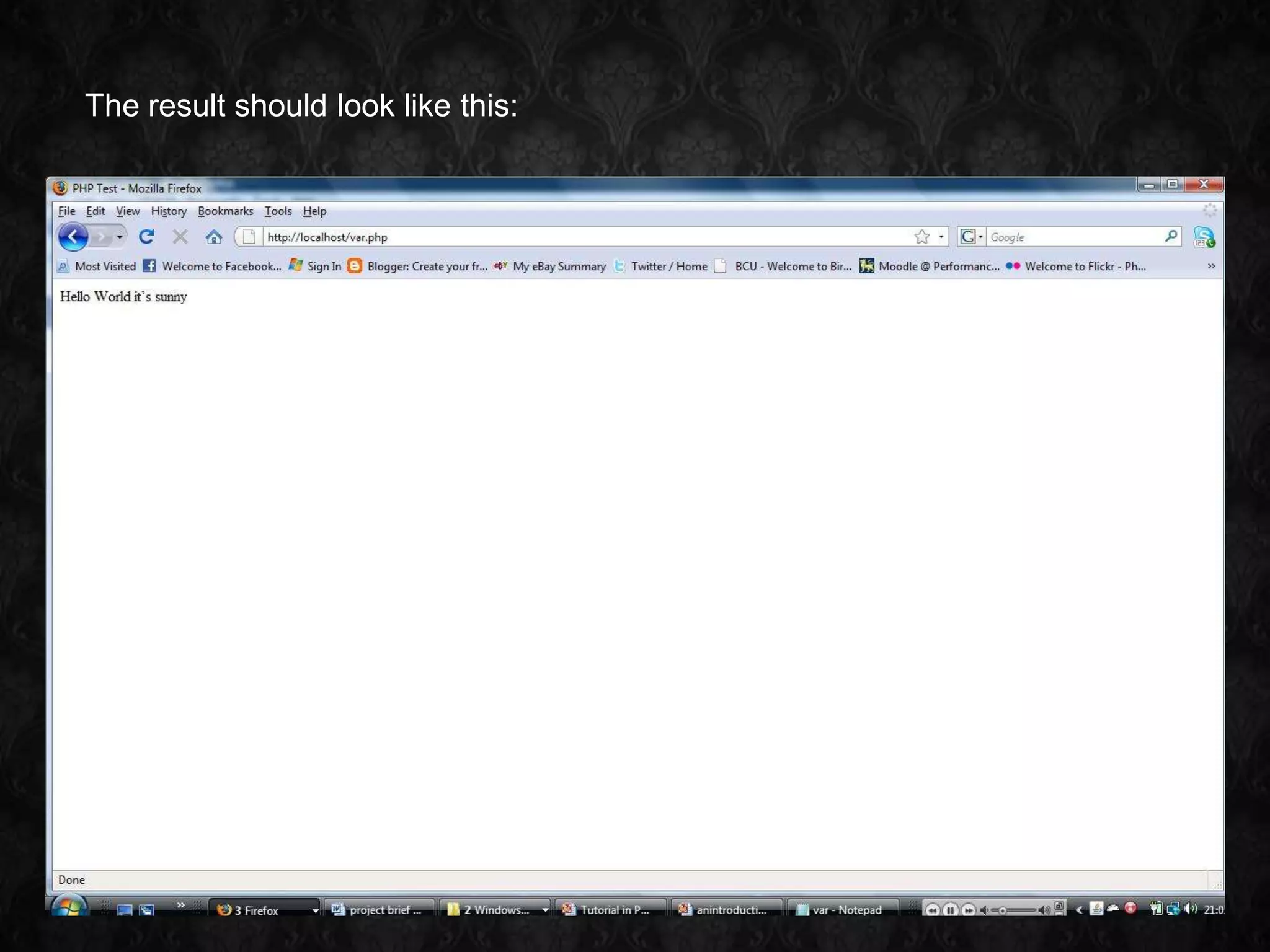Reload the page with Refresh icon

click(x=146, y=237)
